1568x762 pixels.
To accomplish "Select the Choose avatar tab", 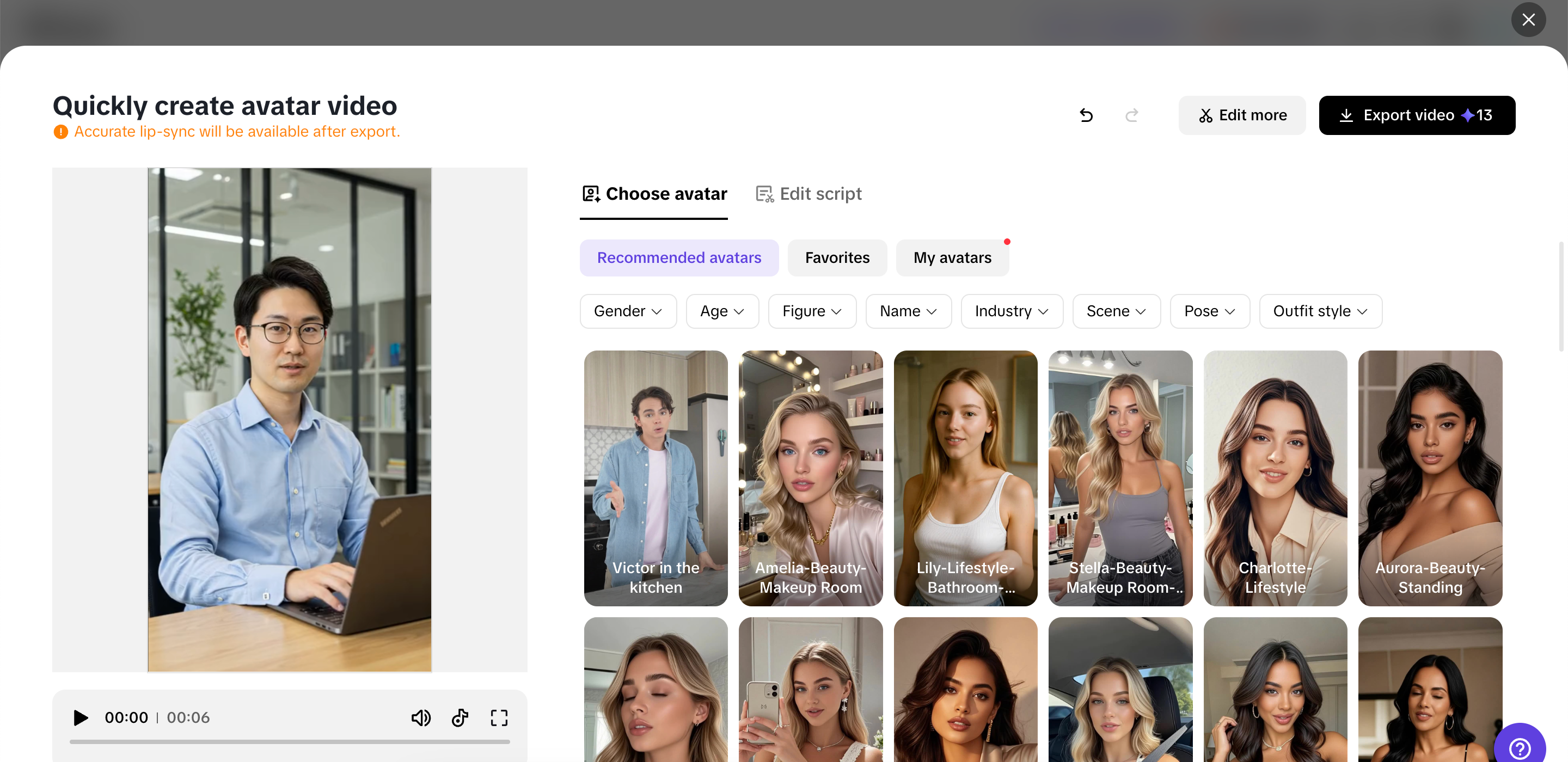I will pos(654,194).
